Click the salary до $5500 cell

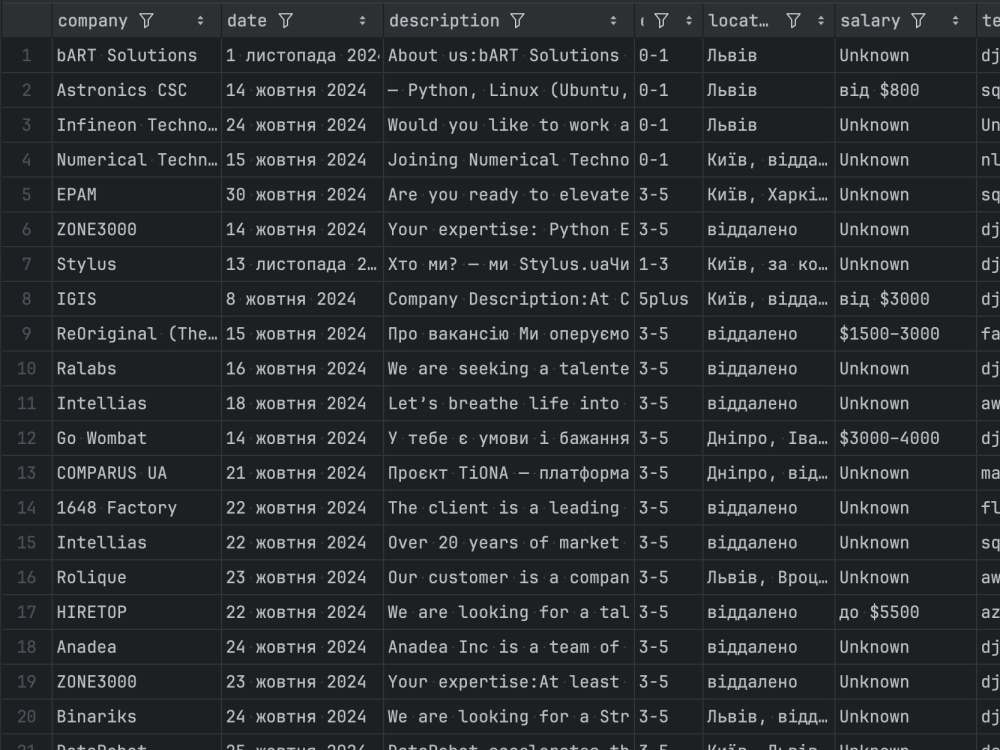tap(905, 612)
